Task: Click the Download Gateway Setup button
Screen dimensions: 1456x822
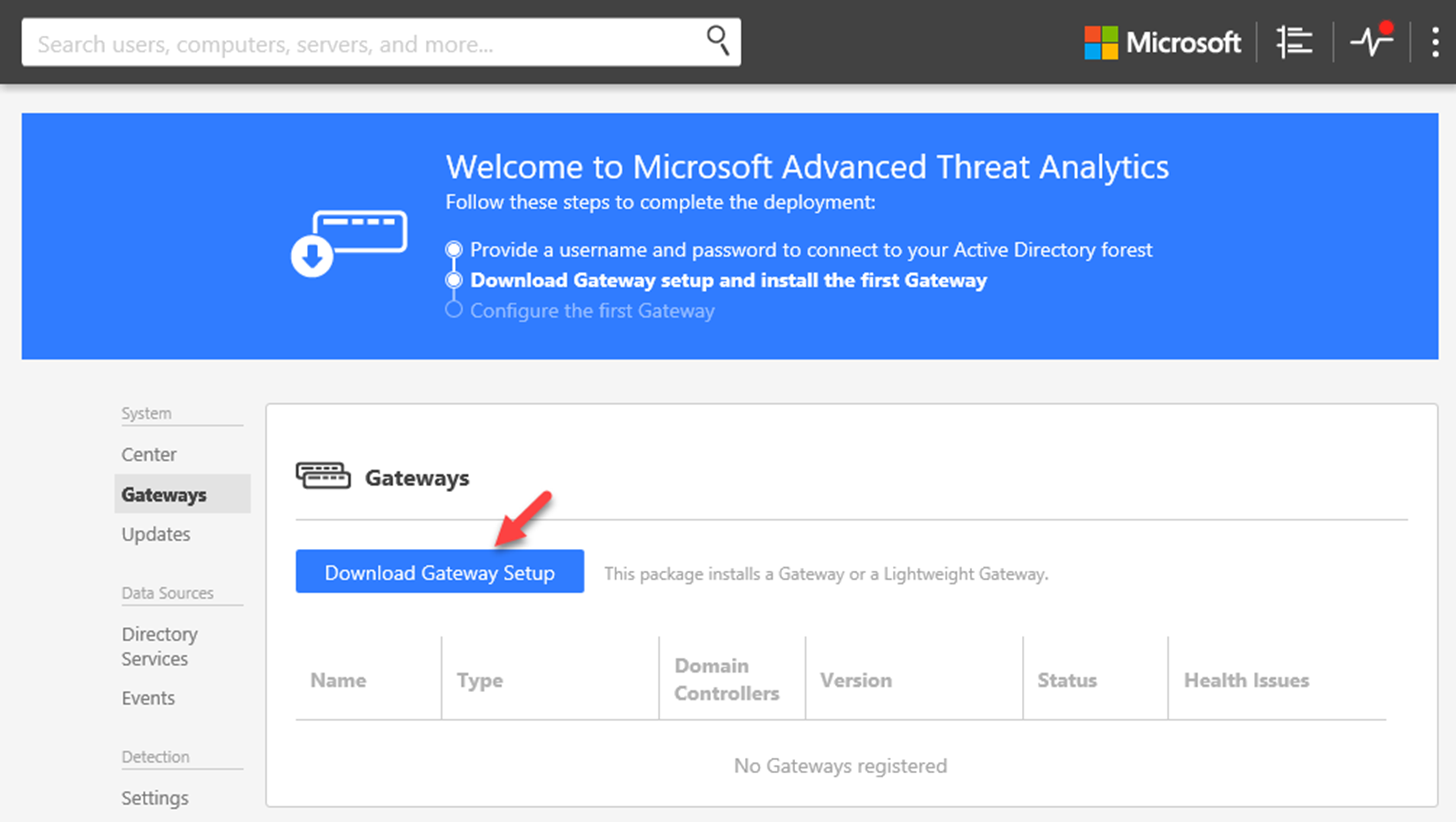Action: click(x=440, y=572)
